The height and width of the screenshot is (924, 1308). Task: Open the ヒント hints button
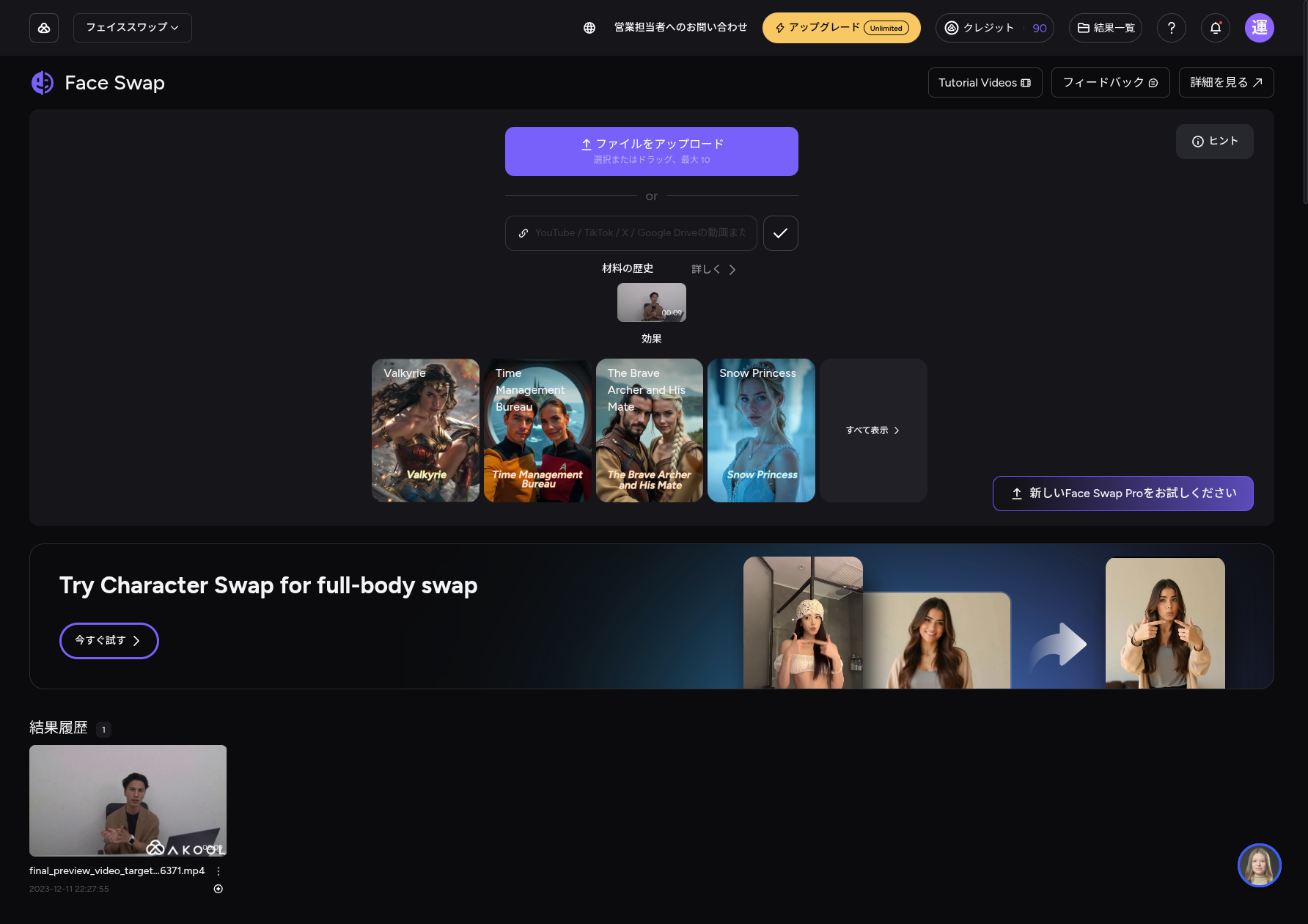tap(1214, 142)
